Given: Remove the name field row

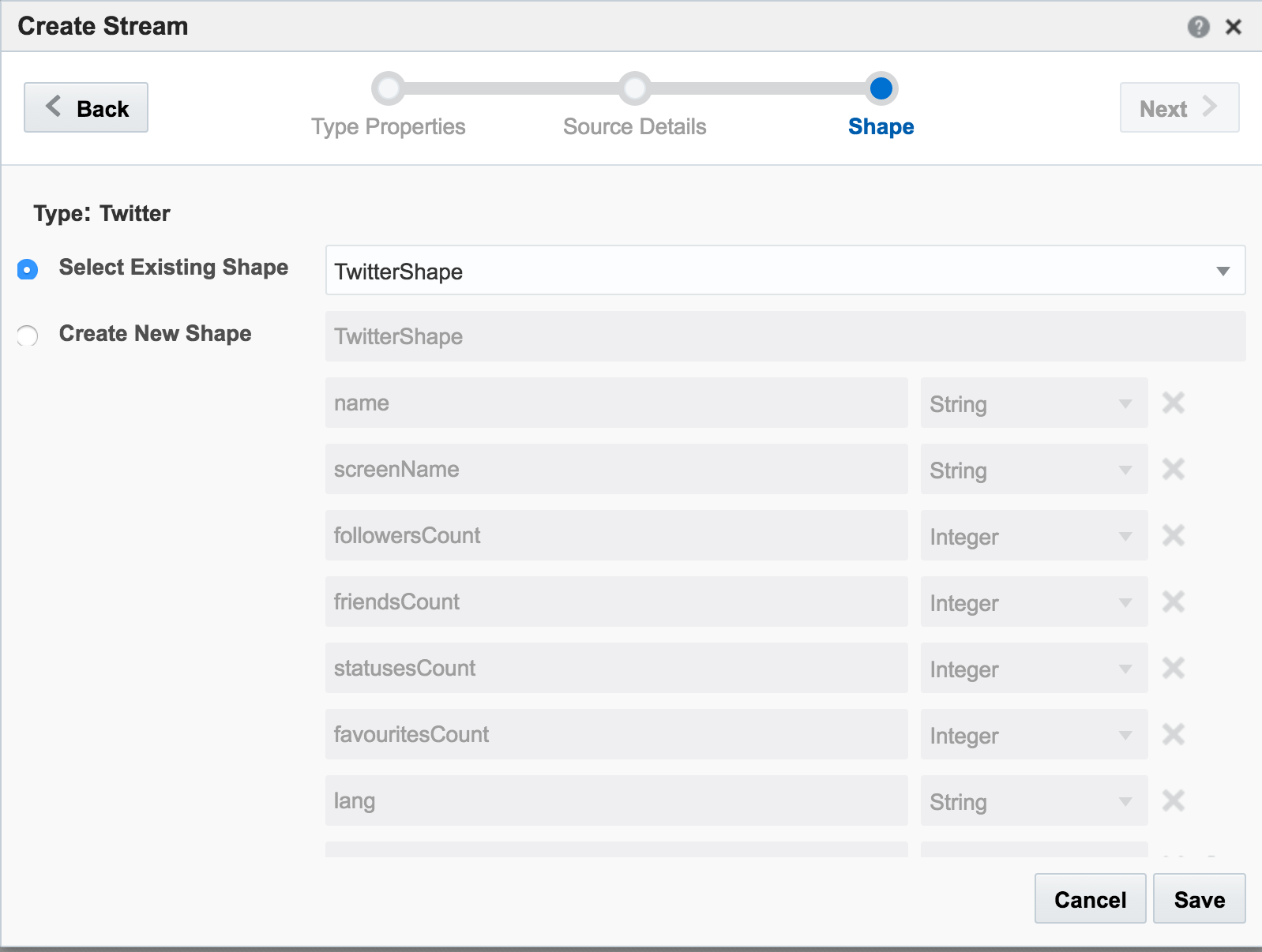Looking at the screenshot, I should coord(1173,403).
